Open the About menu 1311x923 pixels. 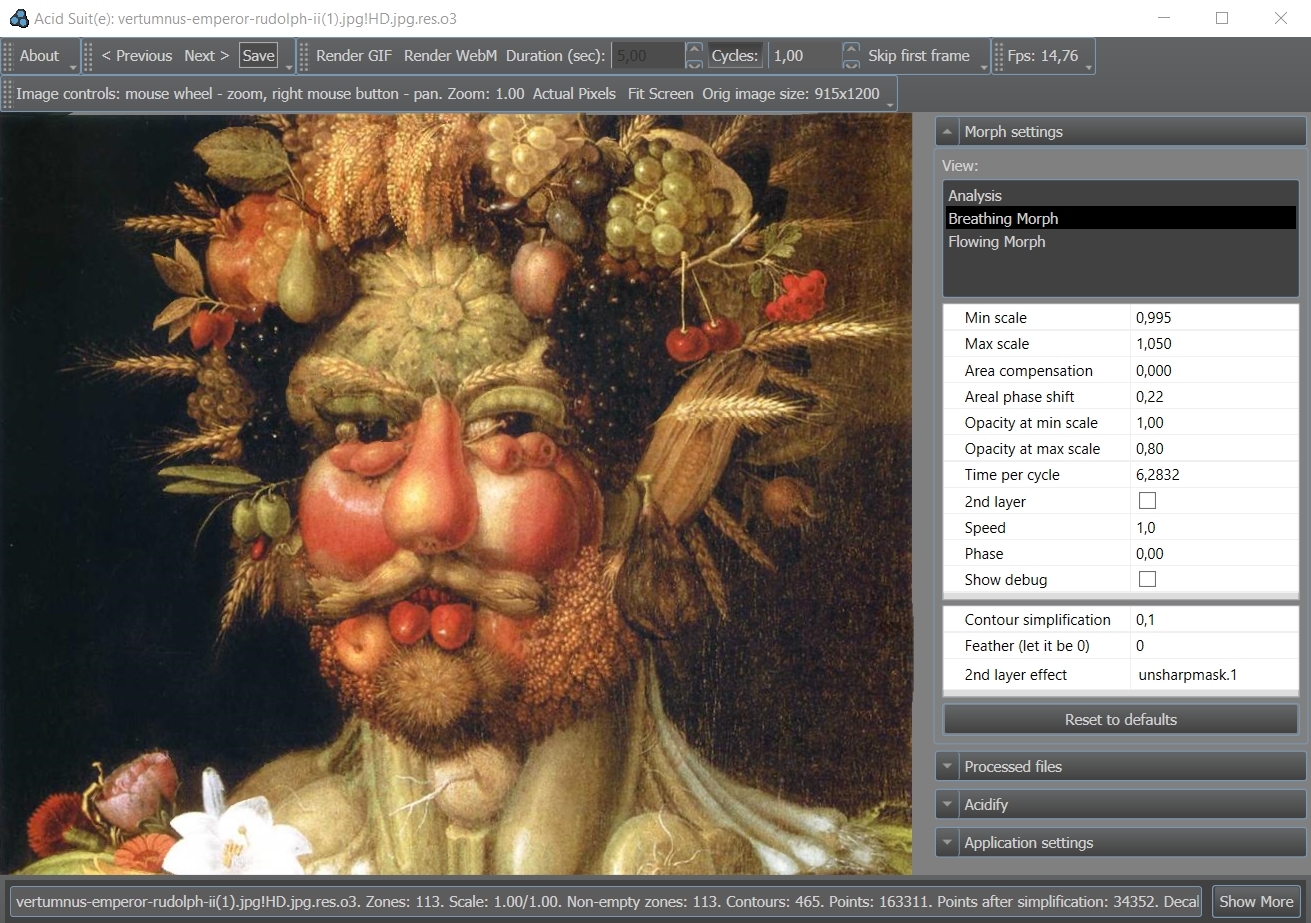(40, 56)
